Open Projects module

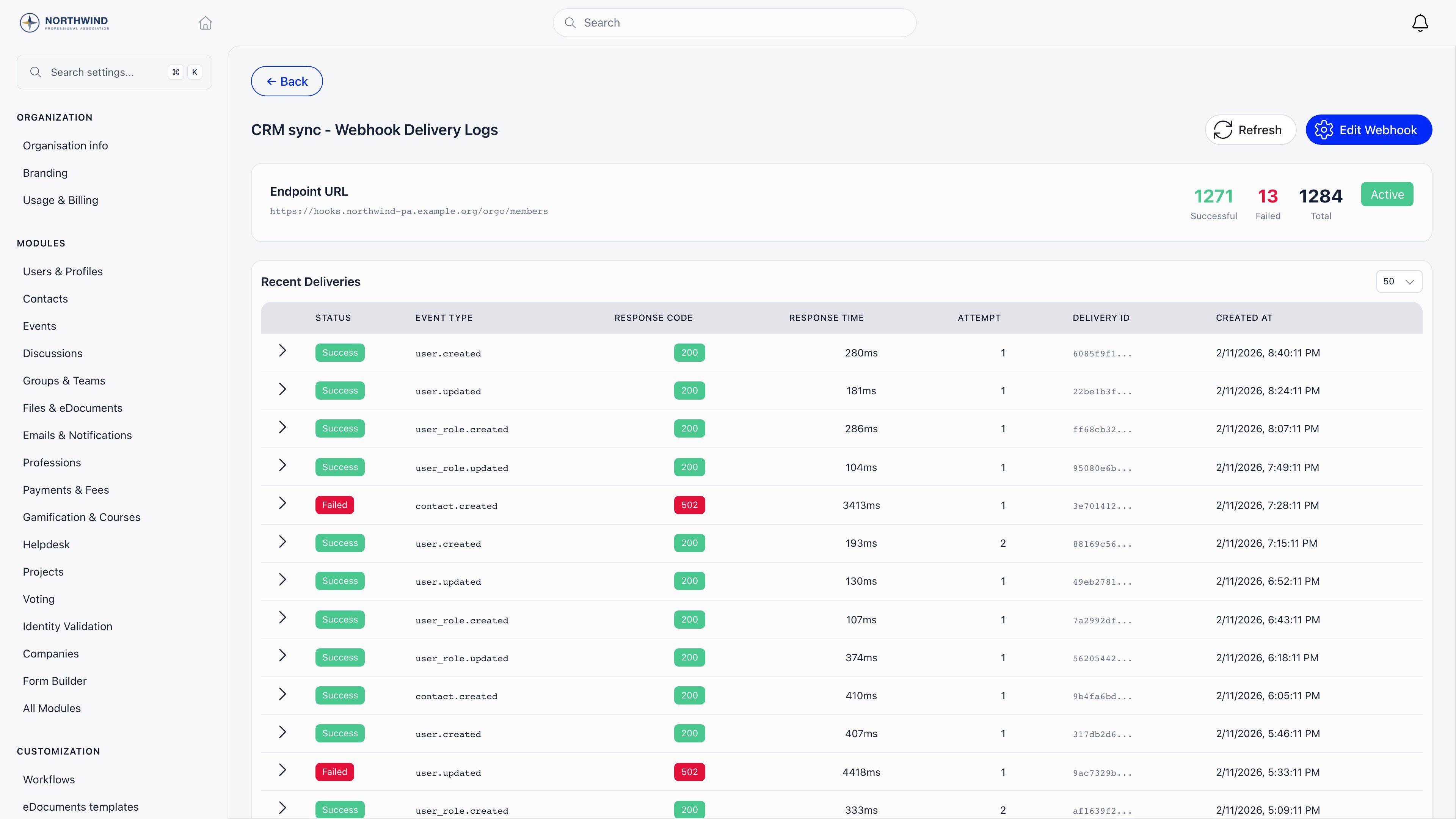[43, 572]
